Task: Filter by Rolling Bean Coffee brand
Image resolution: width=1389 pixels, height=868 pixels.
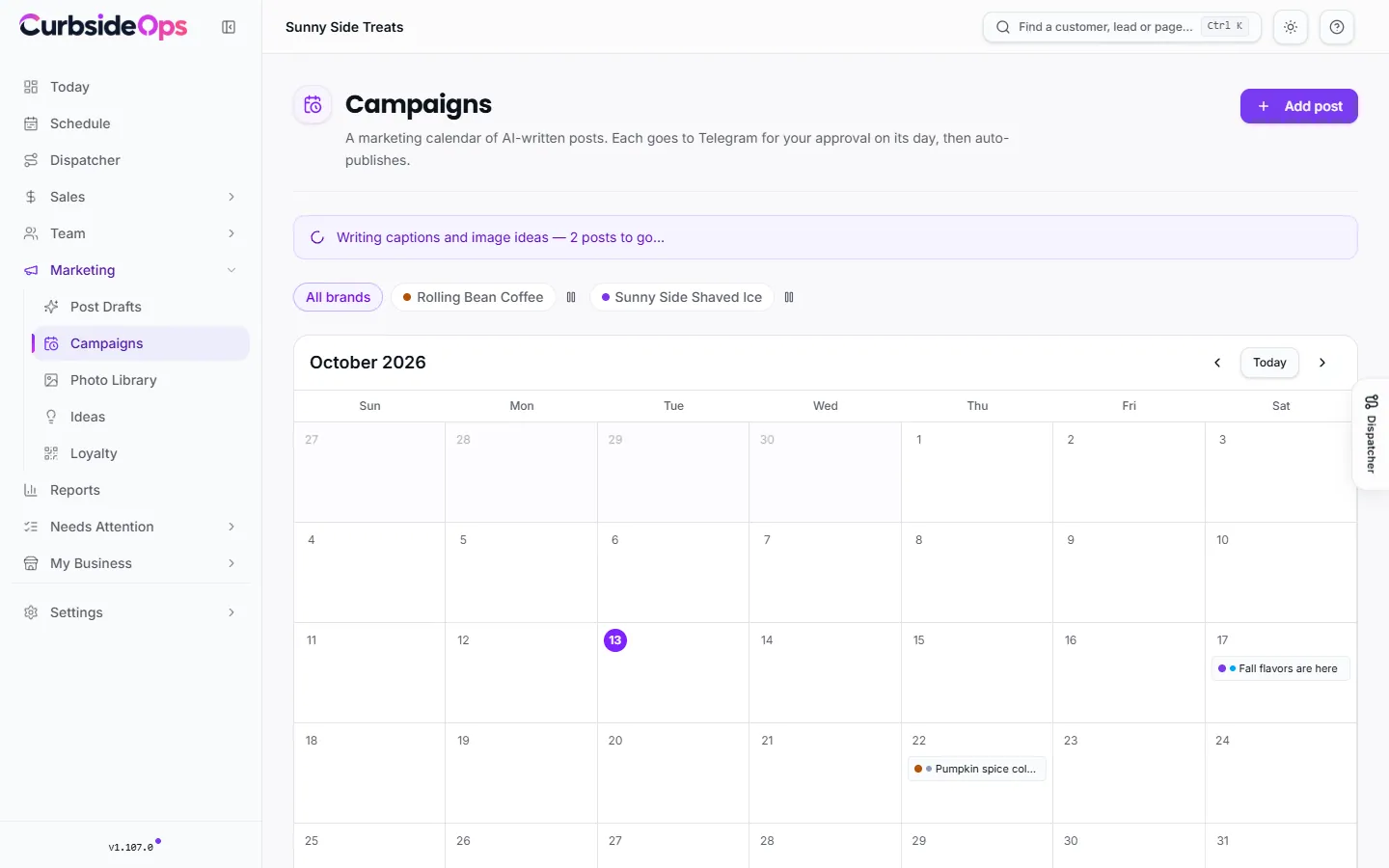Action: click(x=473, y=297)
